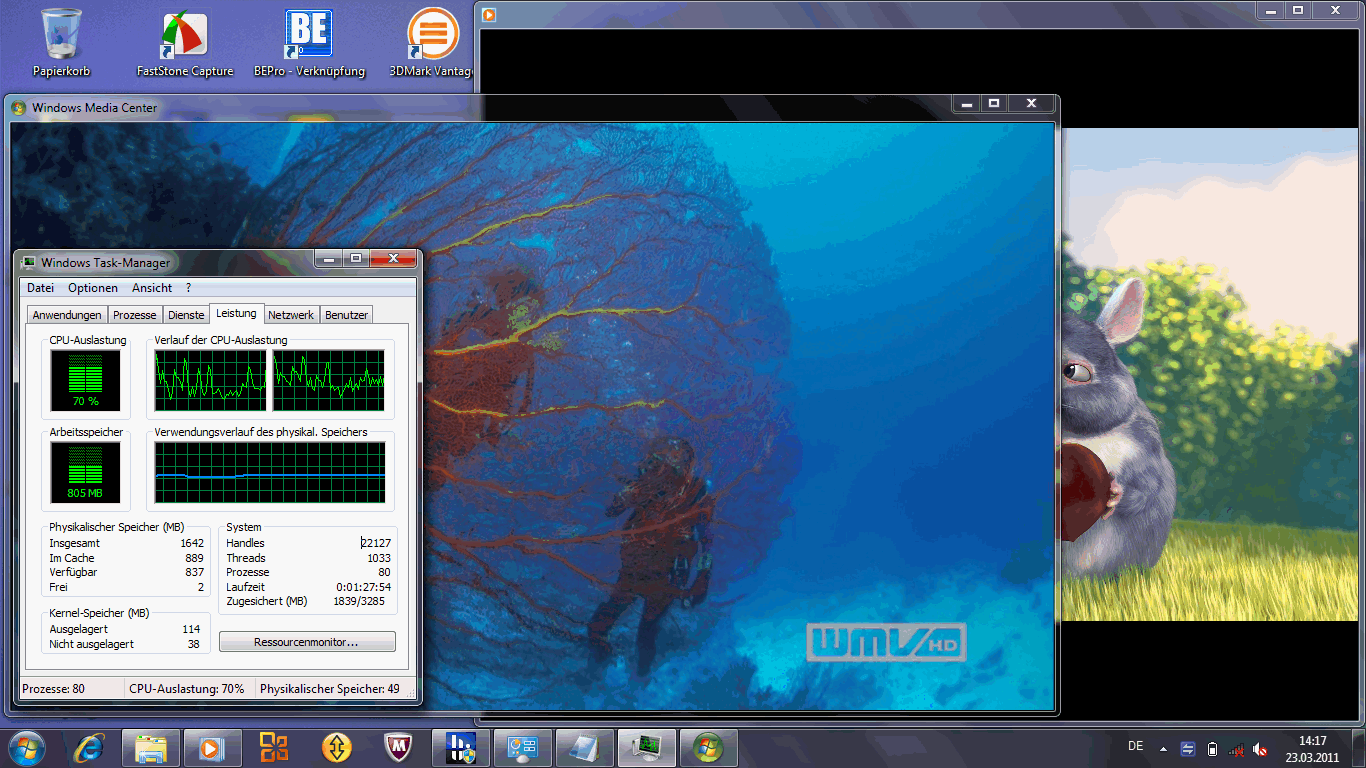Screen dimensions: 1366x768
Task: Open the Windows Start menu orb
Action: (27, 748)
